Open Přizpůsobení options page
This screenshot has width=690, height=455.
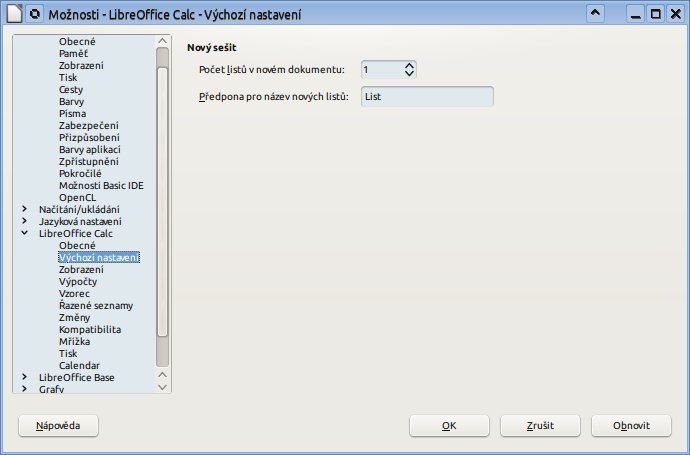pyautogui.click(x=89, y=137)
